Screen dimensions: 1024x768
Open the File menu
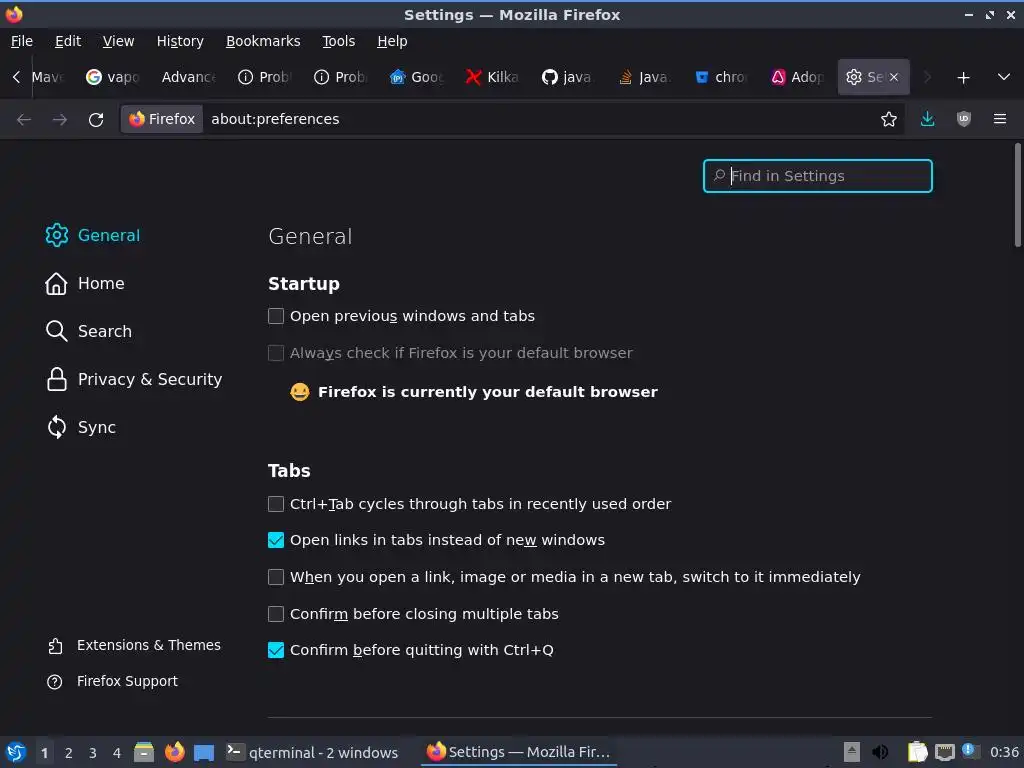22,41
